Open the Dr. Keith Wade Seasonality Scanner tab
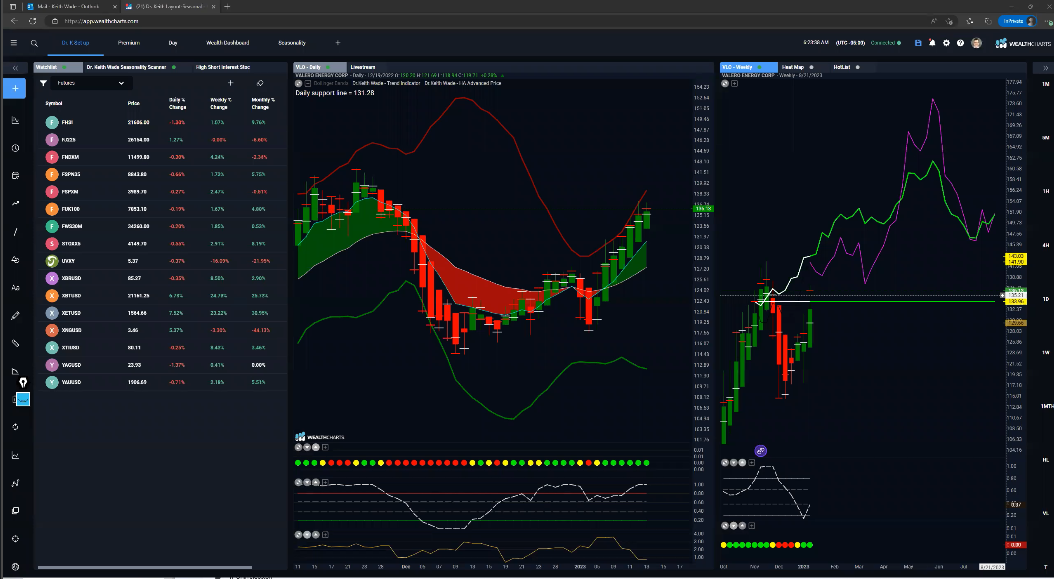The image size is (1054, 579). (126, 67)
